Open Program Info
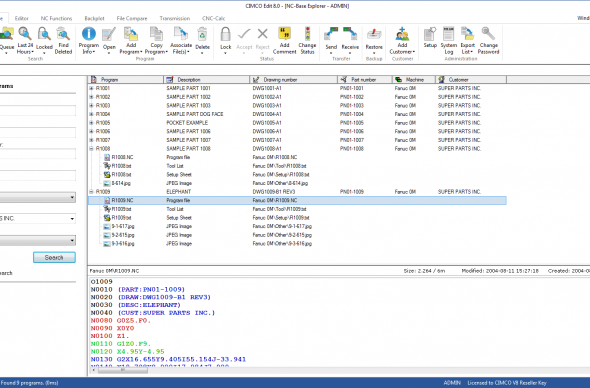Viewport: 590px width, 388px height. pyautogui.click(x=89, y=40)
